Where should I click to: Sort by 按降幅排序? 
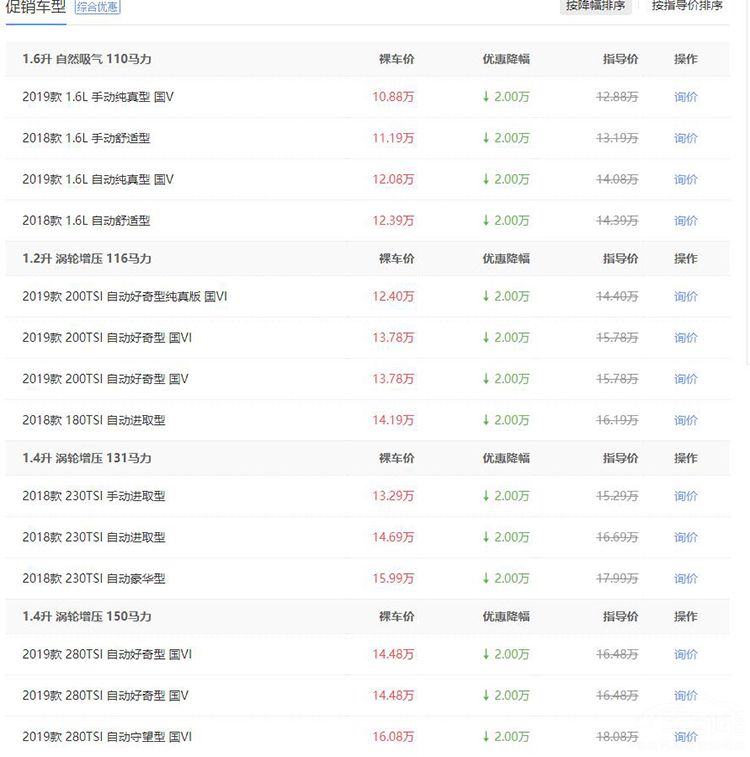coord(596,6)
